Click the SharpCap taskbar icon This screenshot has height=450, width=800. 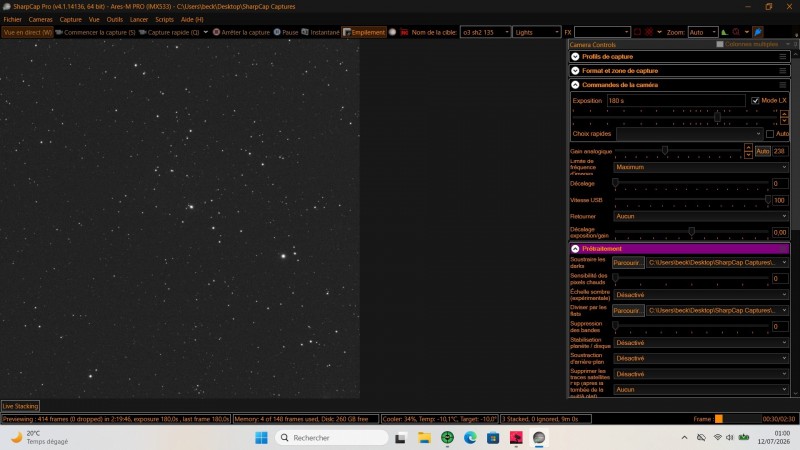click(x=539, y=438)
